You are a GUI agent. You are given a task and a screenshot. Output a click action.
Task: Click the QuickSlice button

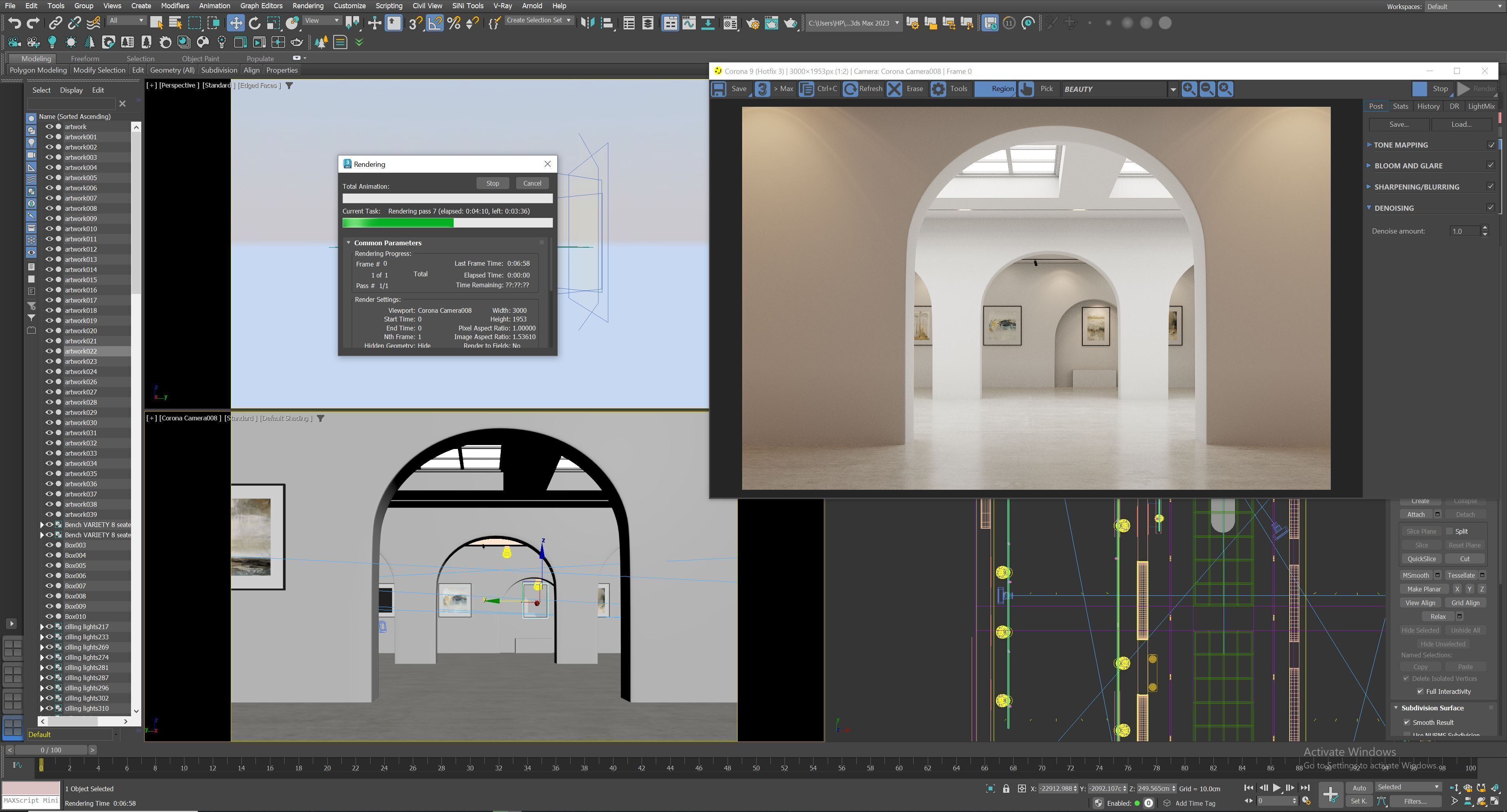tap(1421, 559)
